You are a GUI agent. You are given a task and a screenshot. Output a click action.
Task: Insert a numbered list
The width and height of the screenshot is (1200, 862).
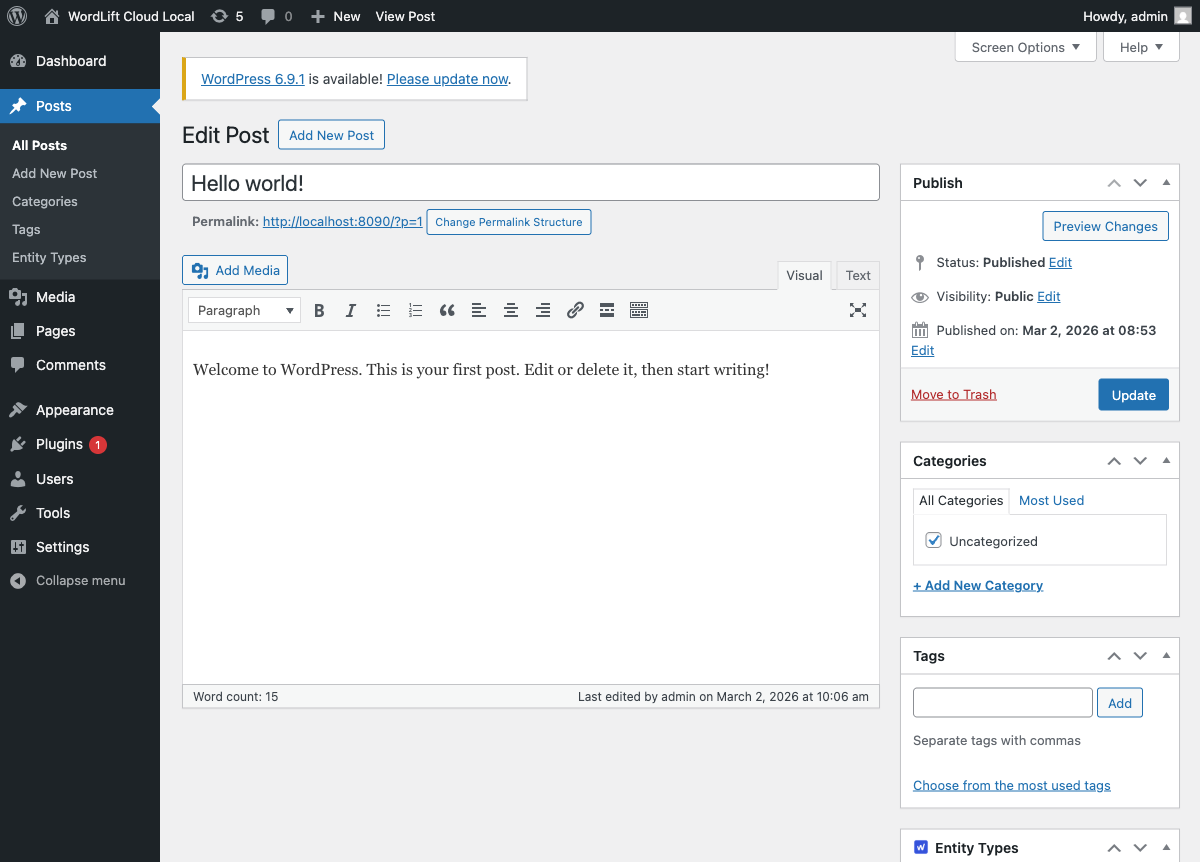pos(415,310)
